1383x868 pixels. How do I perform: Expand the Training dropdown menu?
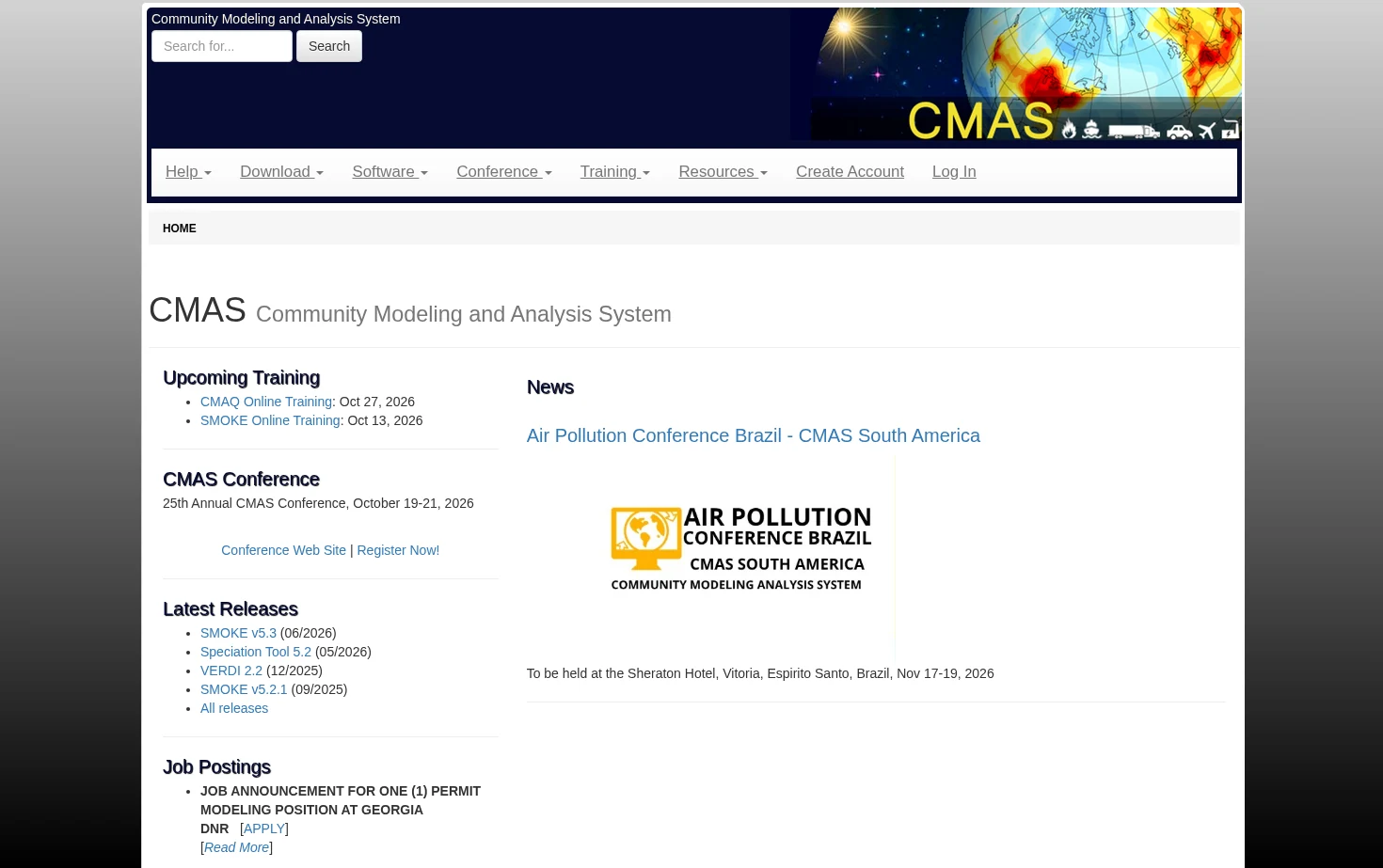pos(614,172)
